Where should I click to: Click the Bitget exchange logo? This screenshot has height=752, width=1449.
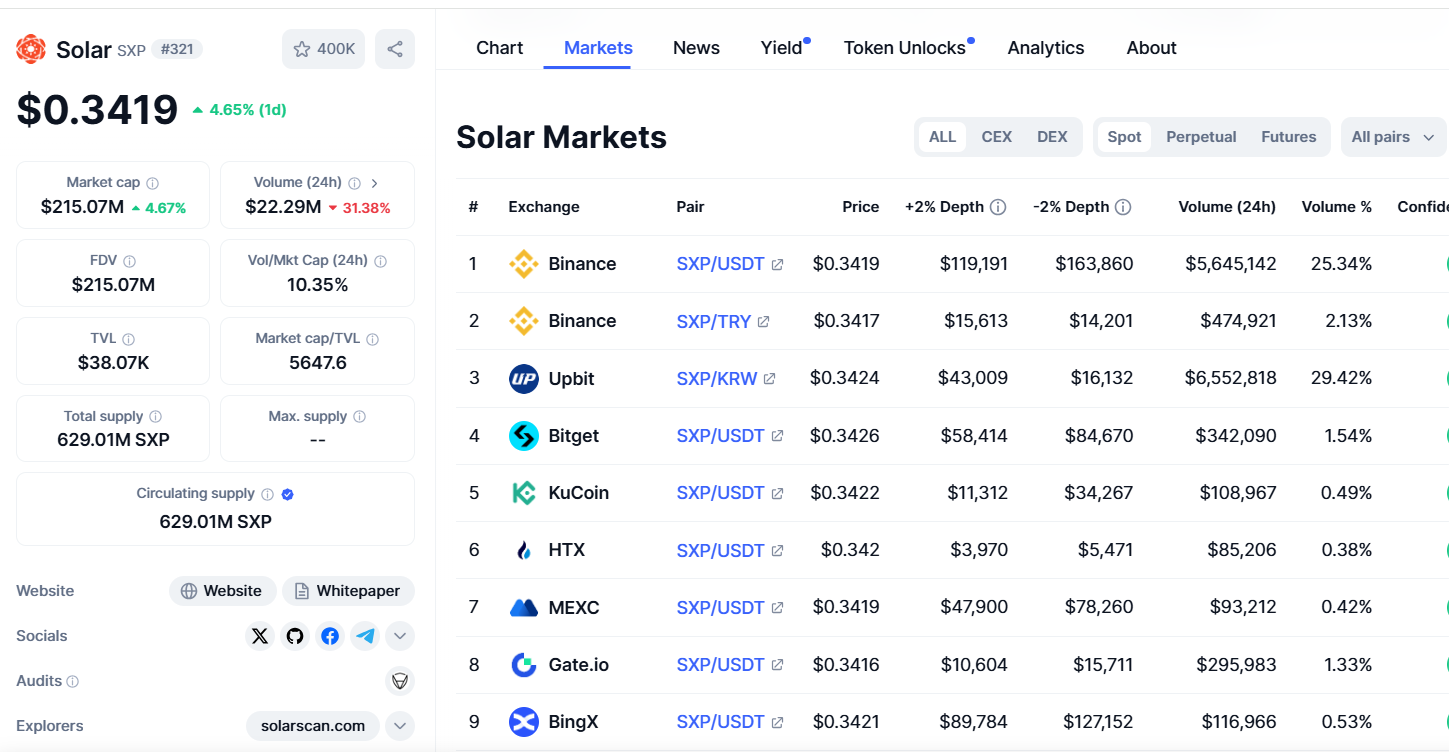(x=524, y=436)
